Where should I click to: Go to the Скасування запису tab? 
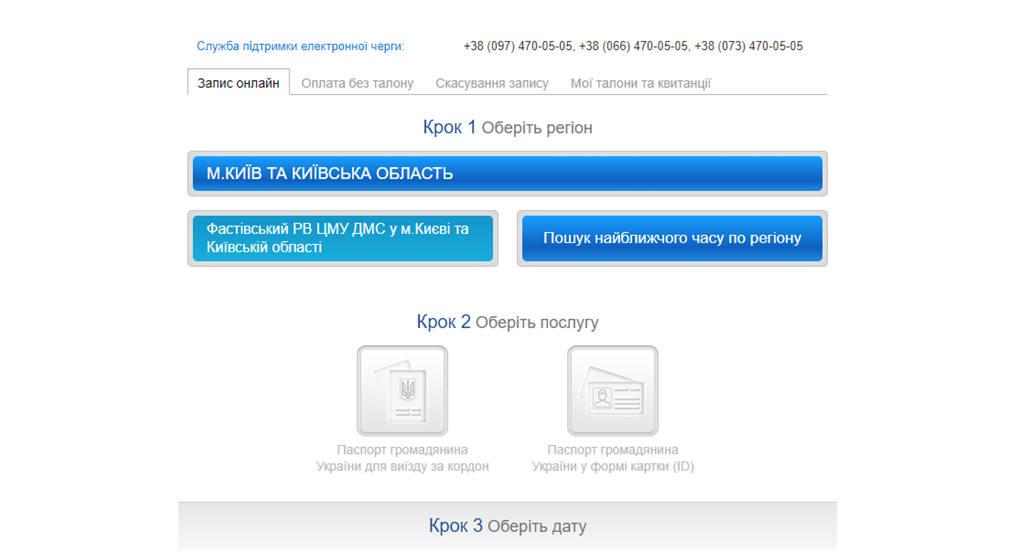tap(492, 83)
